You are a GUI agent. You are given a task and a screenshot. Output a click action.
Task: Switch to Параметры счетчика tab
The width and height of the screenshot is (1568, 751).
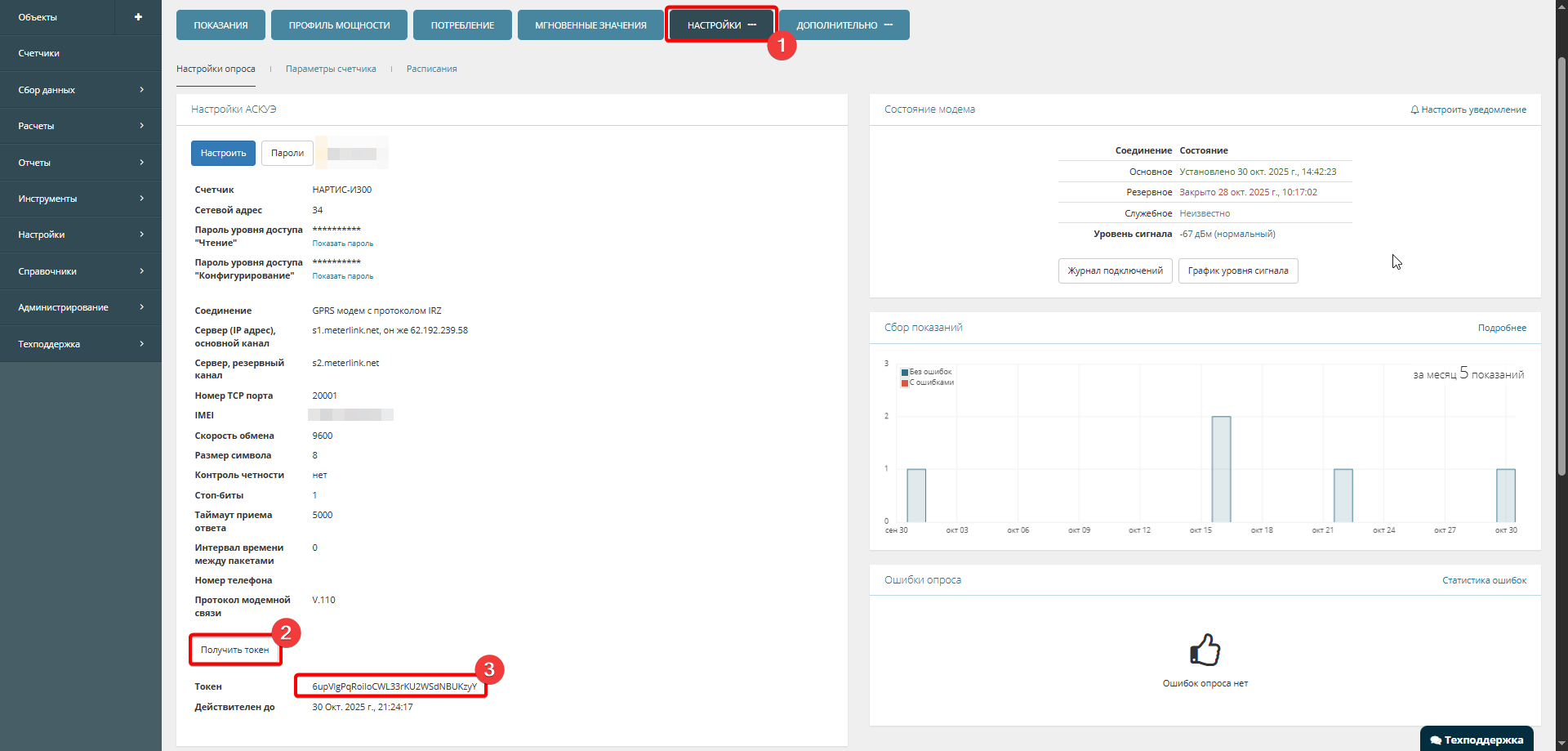pos(331,69)
